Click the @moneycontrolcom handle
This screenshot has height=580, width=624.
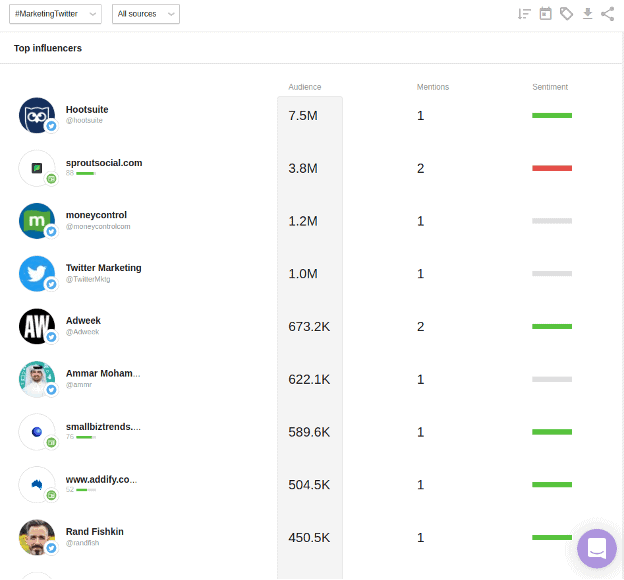click(98, 227)
